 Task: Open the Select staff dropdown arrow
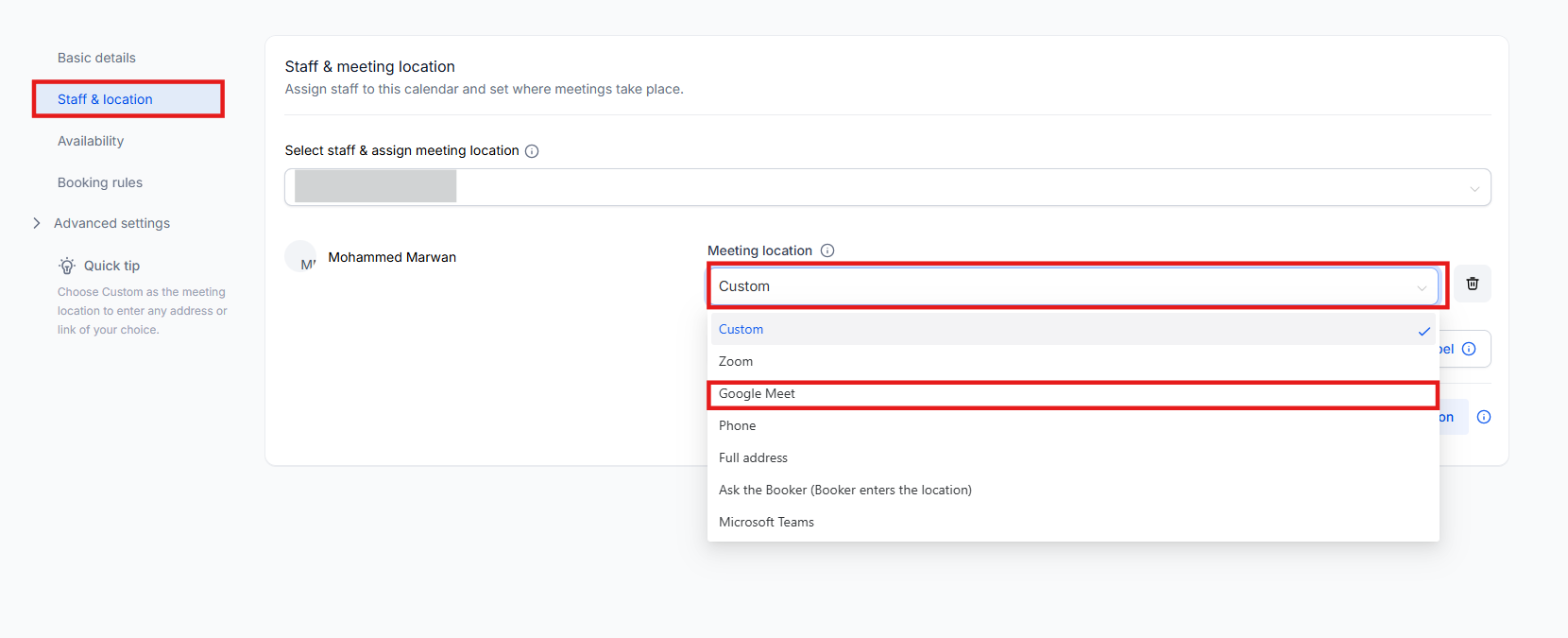[x=1474, y=188]
